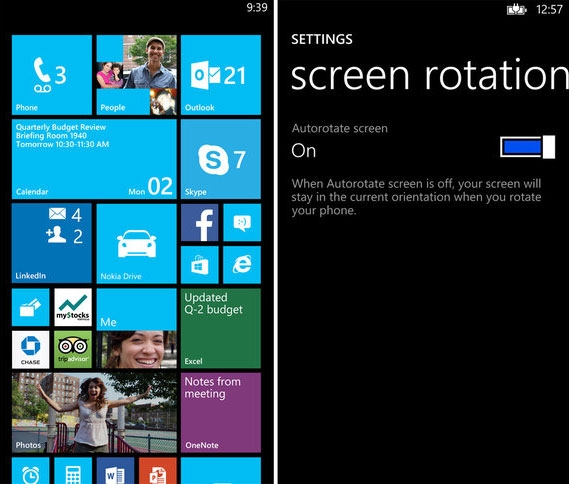The height and width of the screenshot is (484, 569).
Task: Open the myStocks app tile
Action: [73, 307]
